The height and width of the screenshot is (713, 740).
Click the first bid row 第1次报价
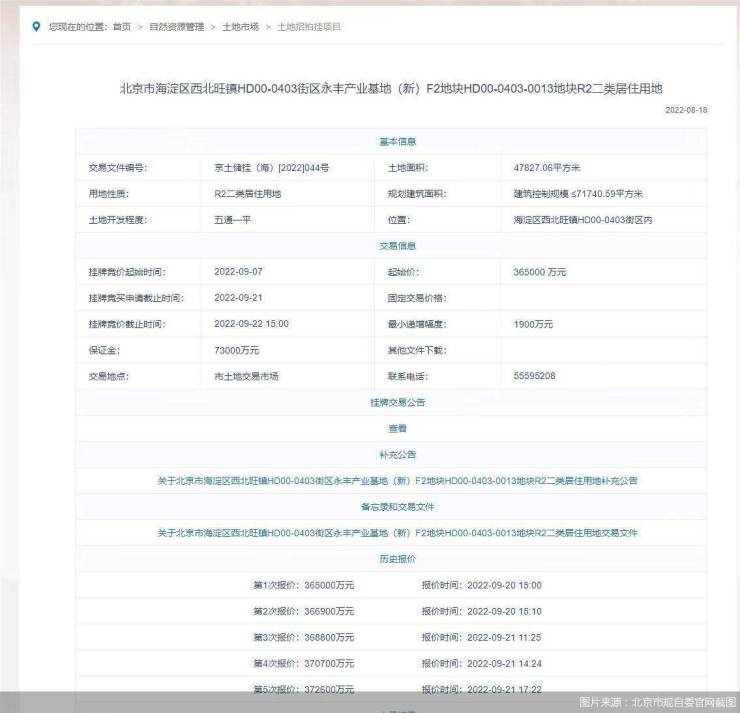(x=303, y=586)
